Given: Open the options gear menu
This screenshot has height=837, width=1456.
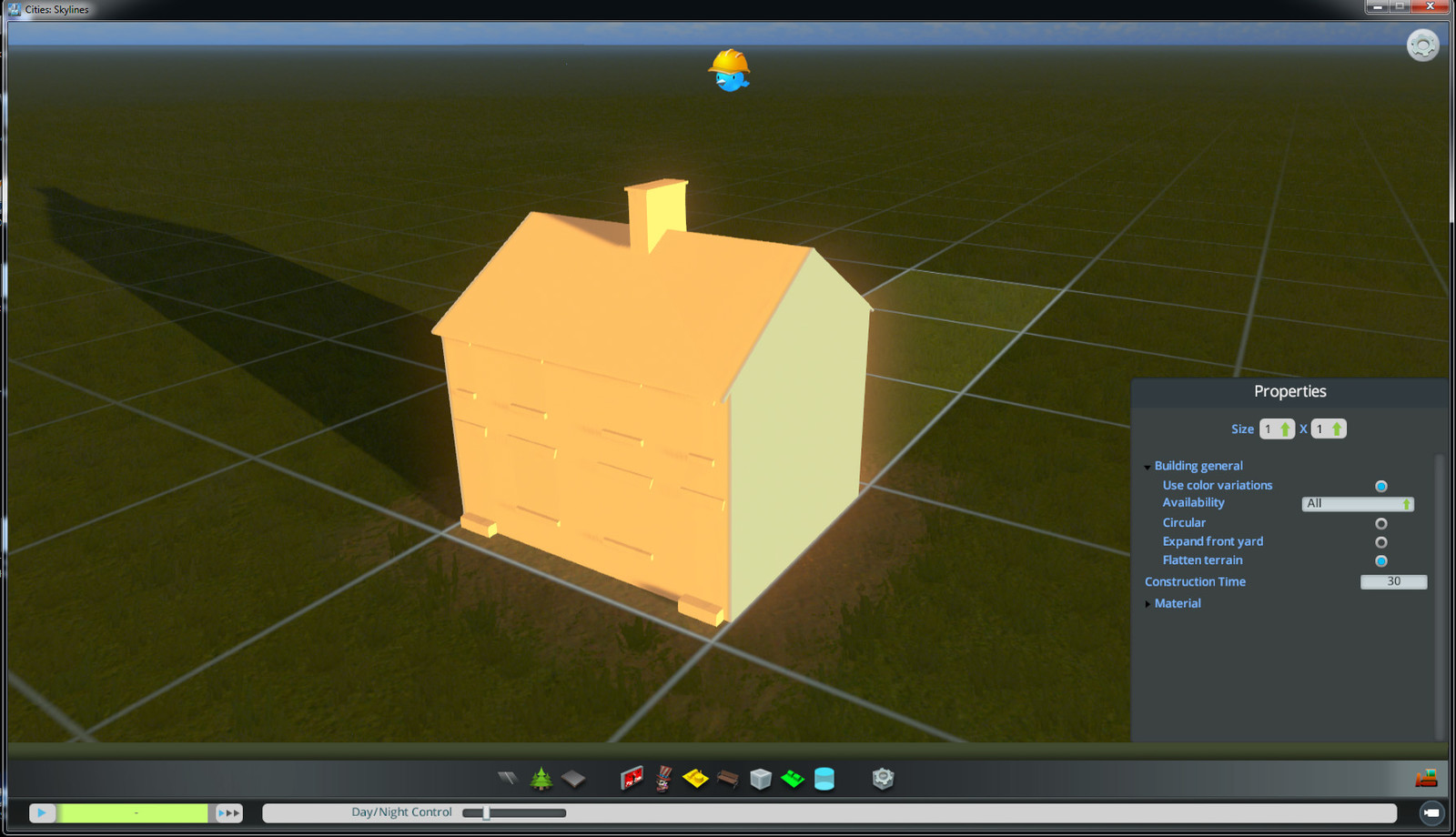Looking at the screenshot, I should tap(1423, 45).
